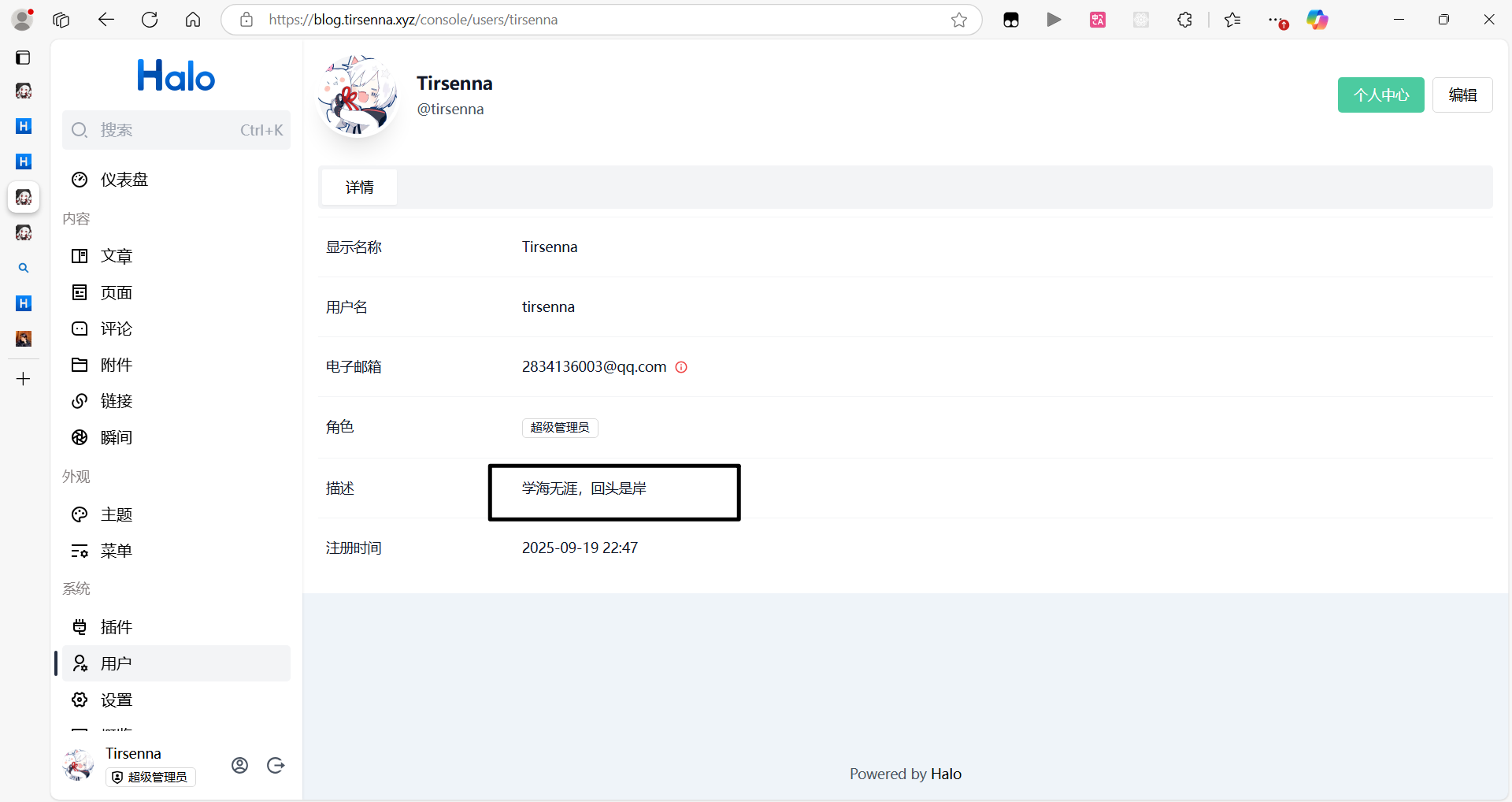
Task: Open new vertical tab with plus icon
Action: [24, 379]
